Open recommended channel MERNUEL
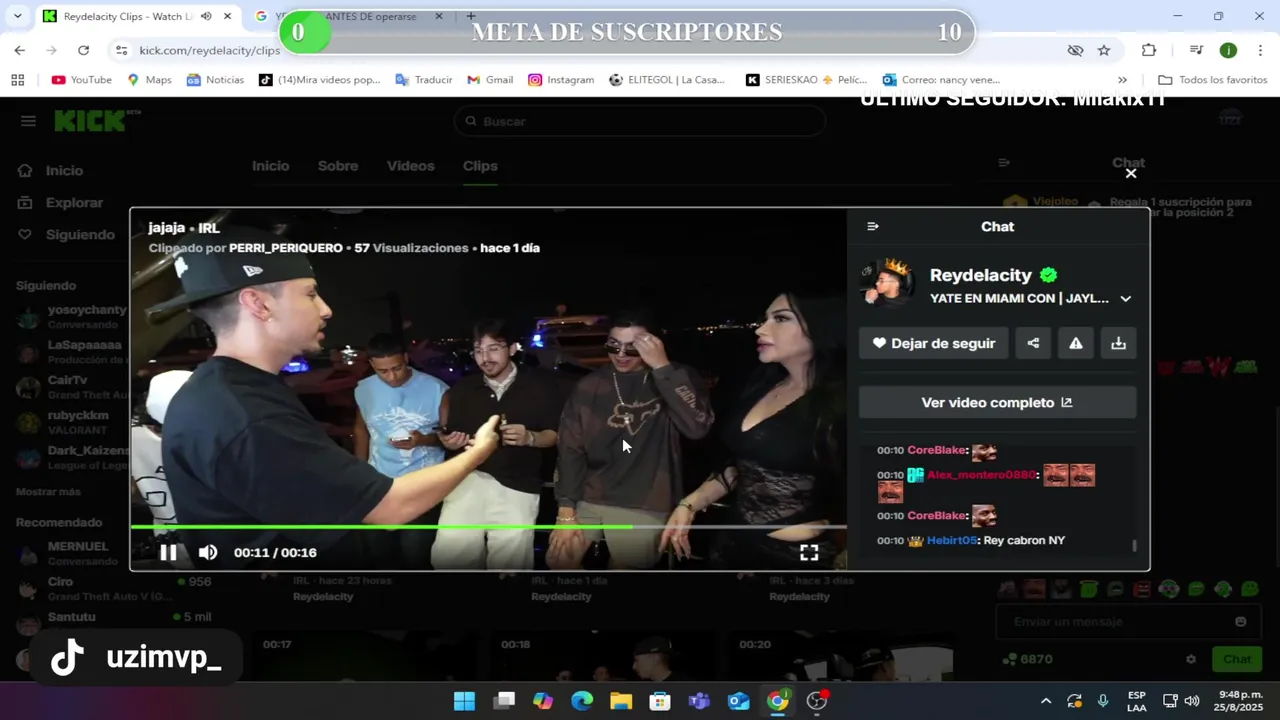This screenshot has width=1280, height=720. pyautogui.click(x=77, y=547)
